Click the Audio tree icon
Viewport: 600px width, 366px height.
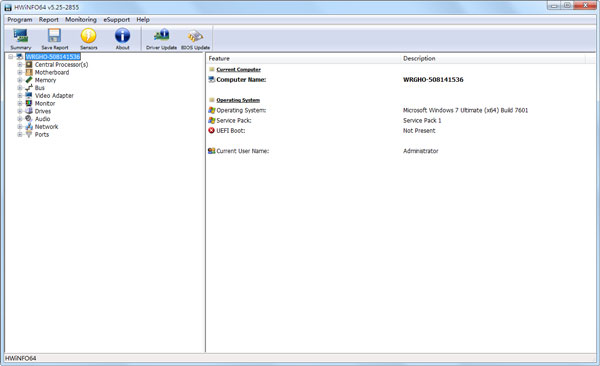29,119
